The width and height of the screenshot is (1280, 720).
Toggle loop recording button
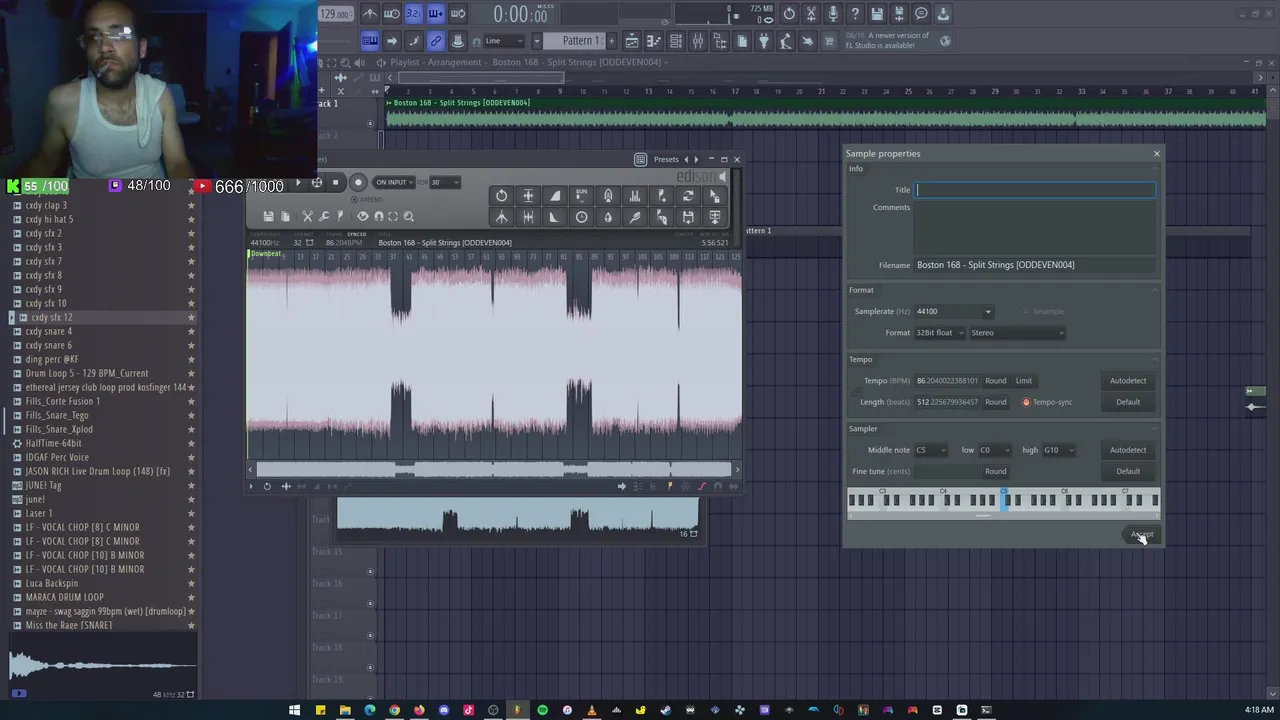(458, 14)
